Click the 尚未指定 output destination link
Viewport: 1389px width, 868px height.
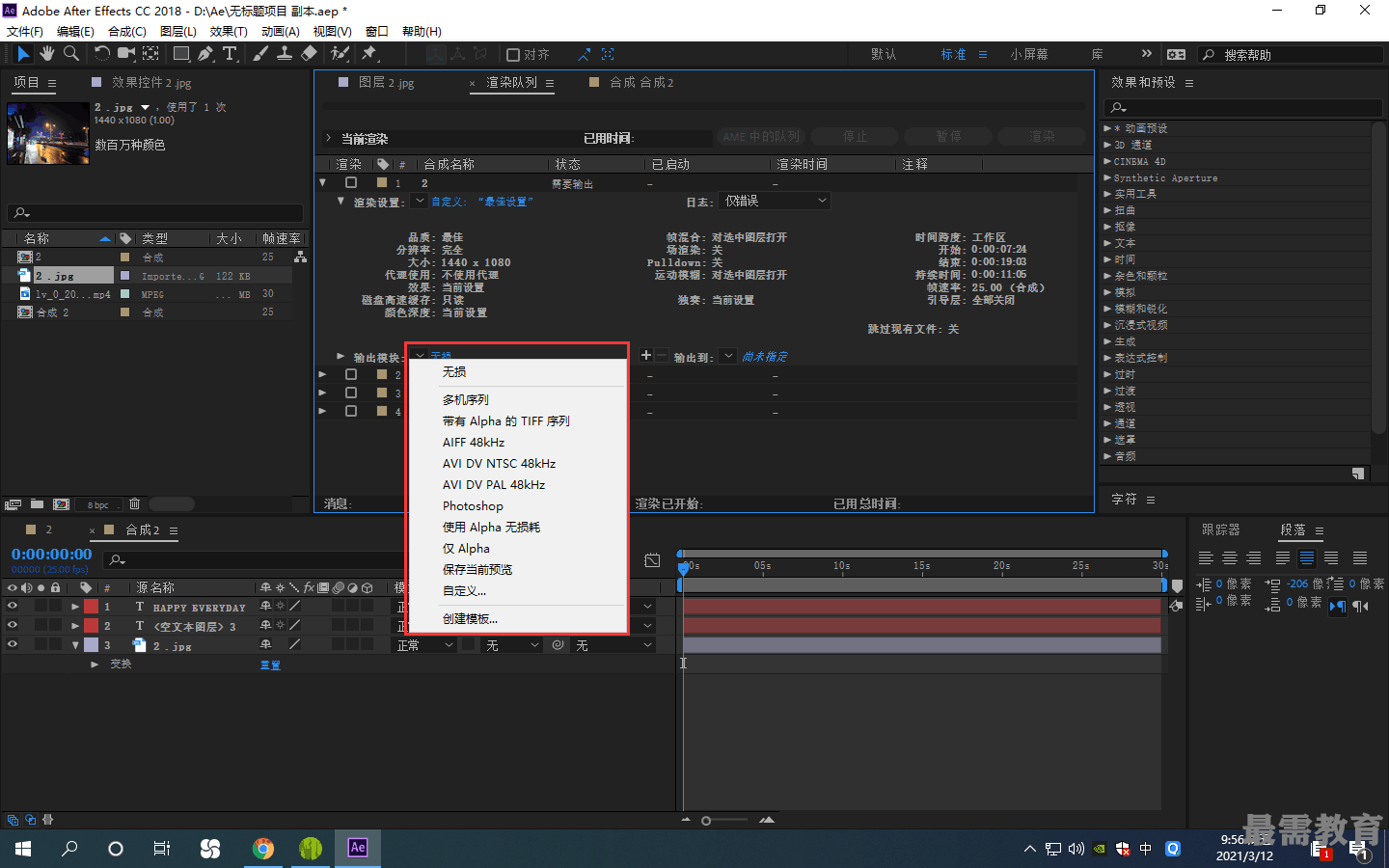pos(765,357)
